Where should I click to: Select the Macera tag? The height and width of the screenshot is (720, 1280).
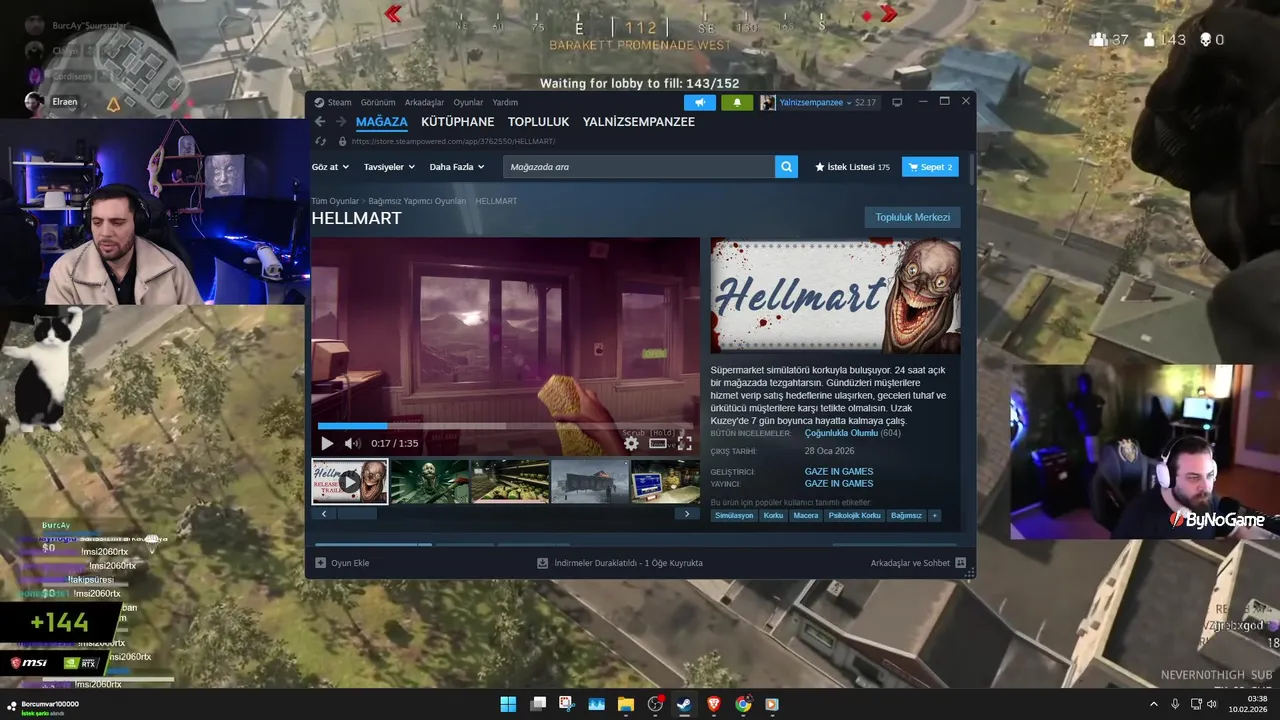806,516
